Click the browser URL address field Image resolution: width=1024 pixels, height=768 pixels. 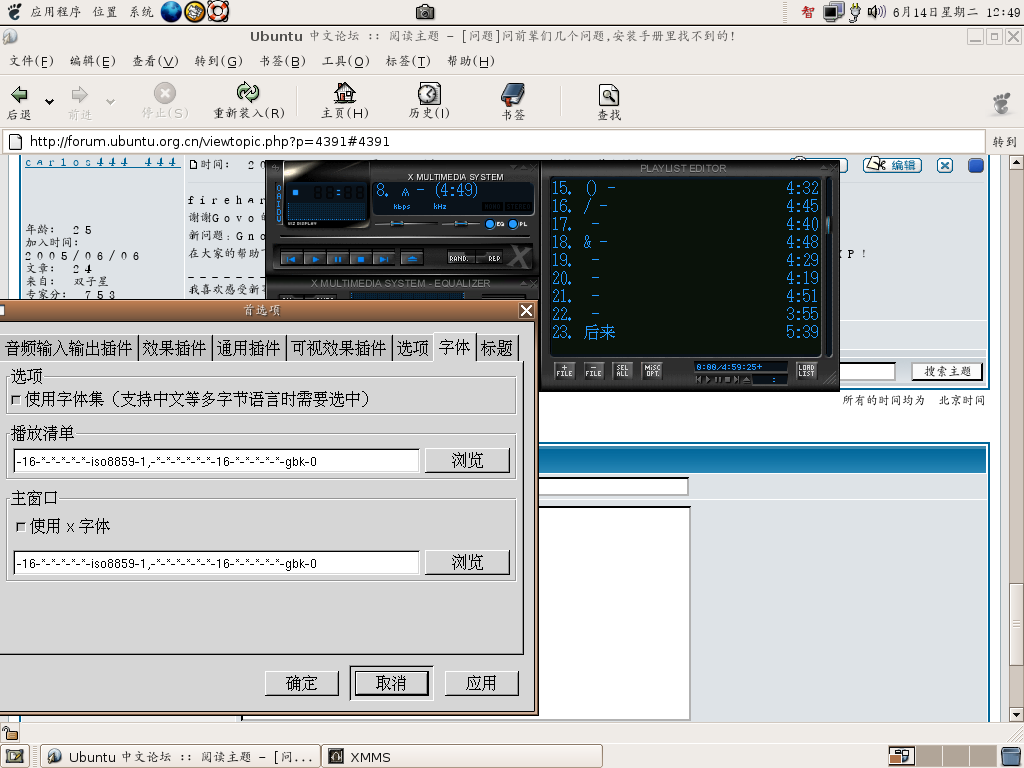494,142
